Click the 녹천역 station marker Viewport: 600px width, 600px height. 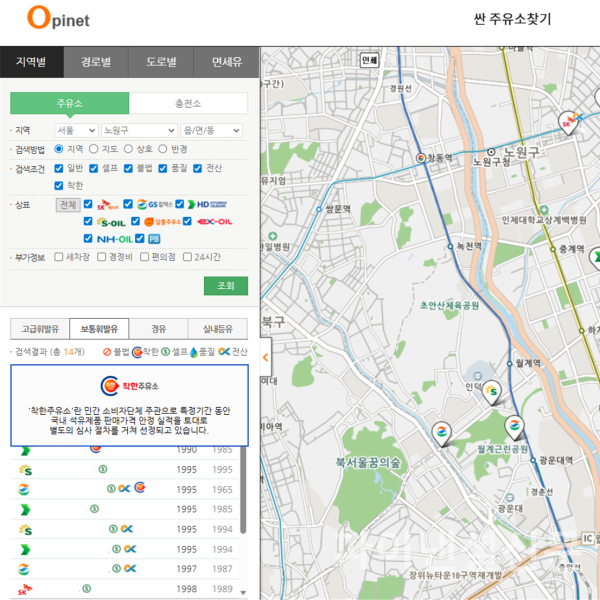[450, 246]
